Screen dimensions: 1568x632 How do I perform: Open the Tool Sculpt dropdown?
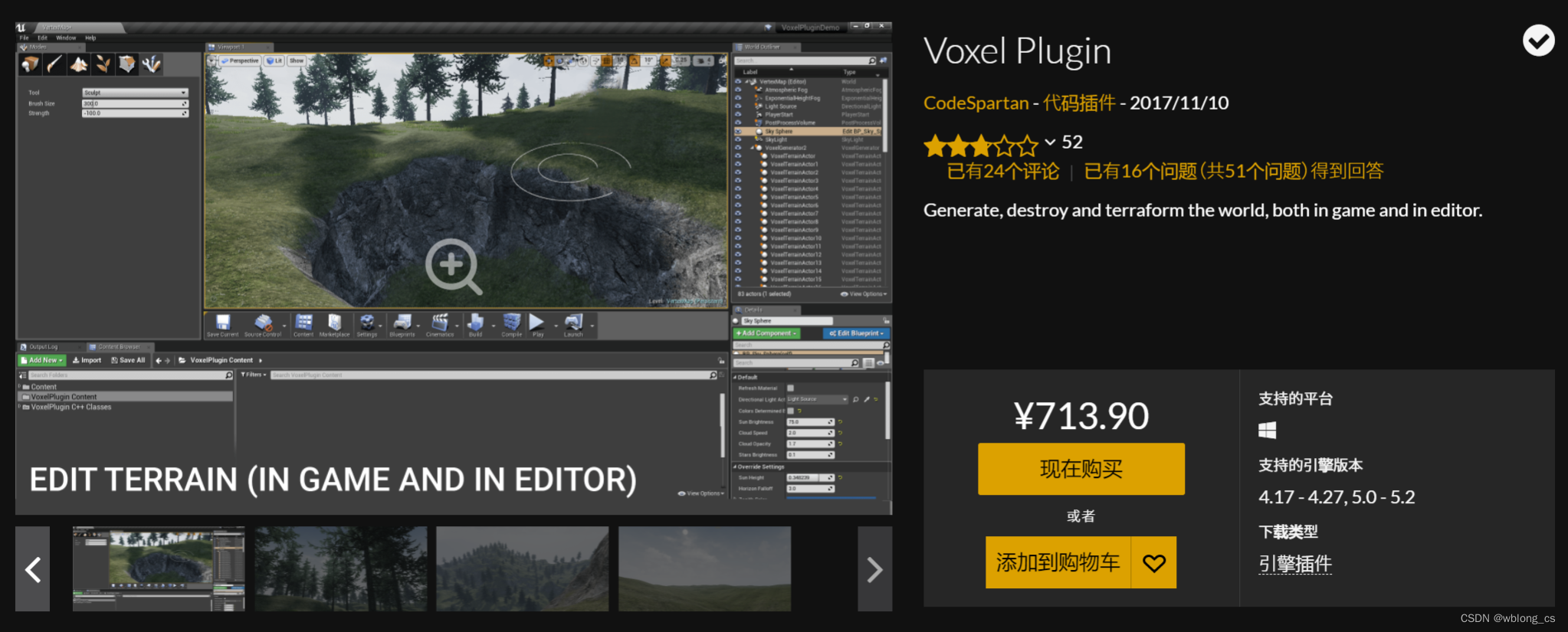[x=135, y=93]
